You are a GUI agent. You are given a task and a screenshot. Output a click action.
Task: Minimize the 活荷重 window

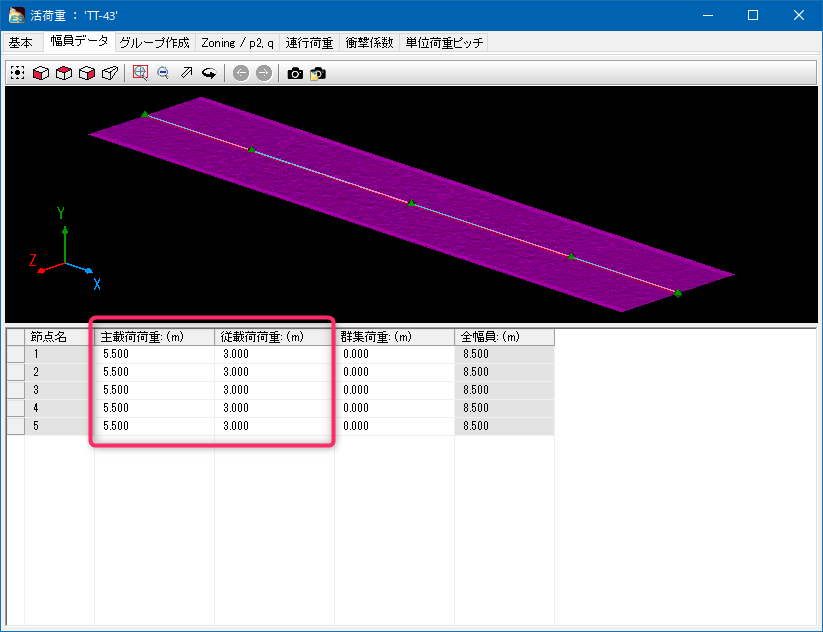coord(708,15)
